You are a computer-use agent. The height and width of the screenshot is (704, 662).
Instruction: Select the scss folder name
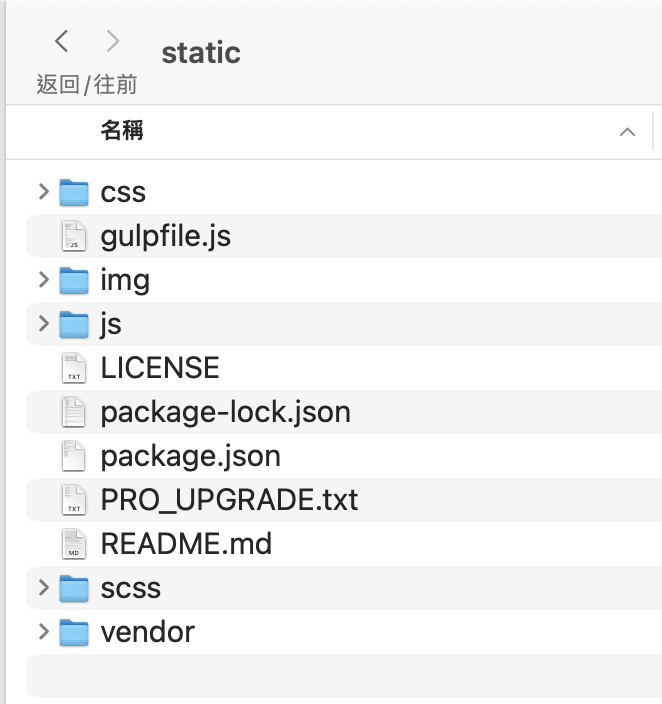(130, 588)
